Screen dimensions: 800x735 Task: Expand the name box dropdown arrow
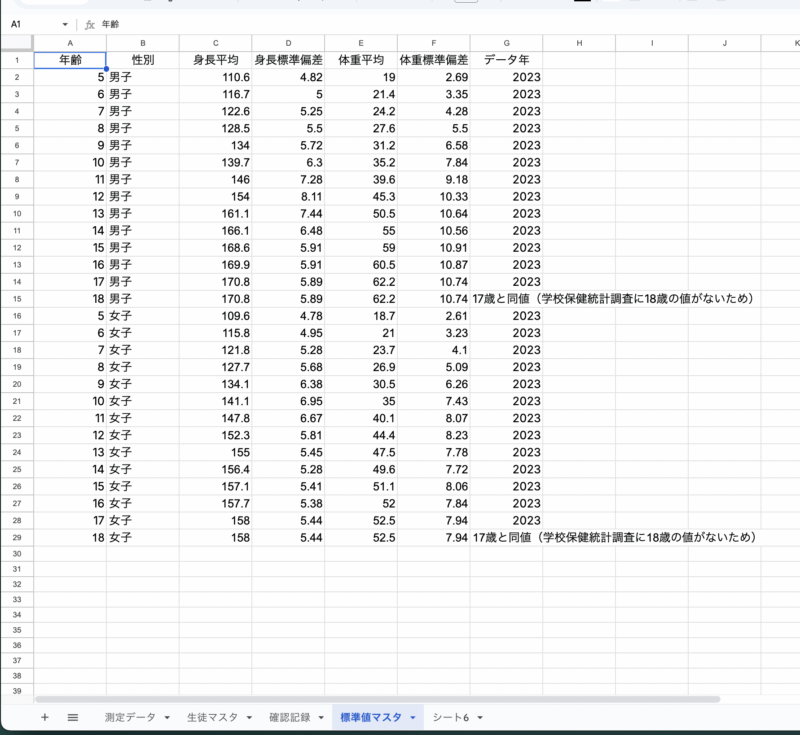click(65, 24)
